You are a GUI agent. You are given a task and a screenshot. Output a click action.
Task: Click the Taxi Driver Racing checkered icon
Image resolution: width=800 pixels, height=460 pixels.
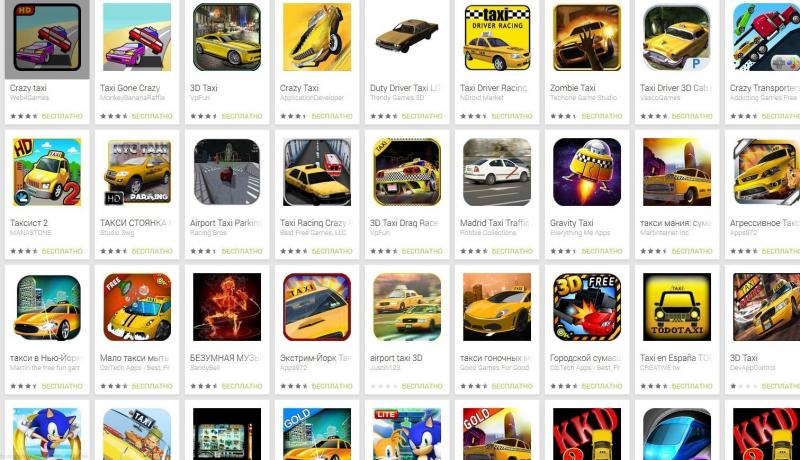point(497,37)
